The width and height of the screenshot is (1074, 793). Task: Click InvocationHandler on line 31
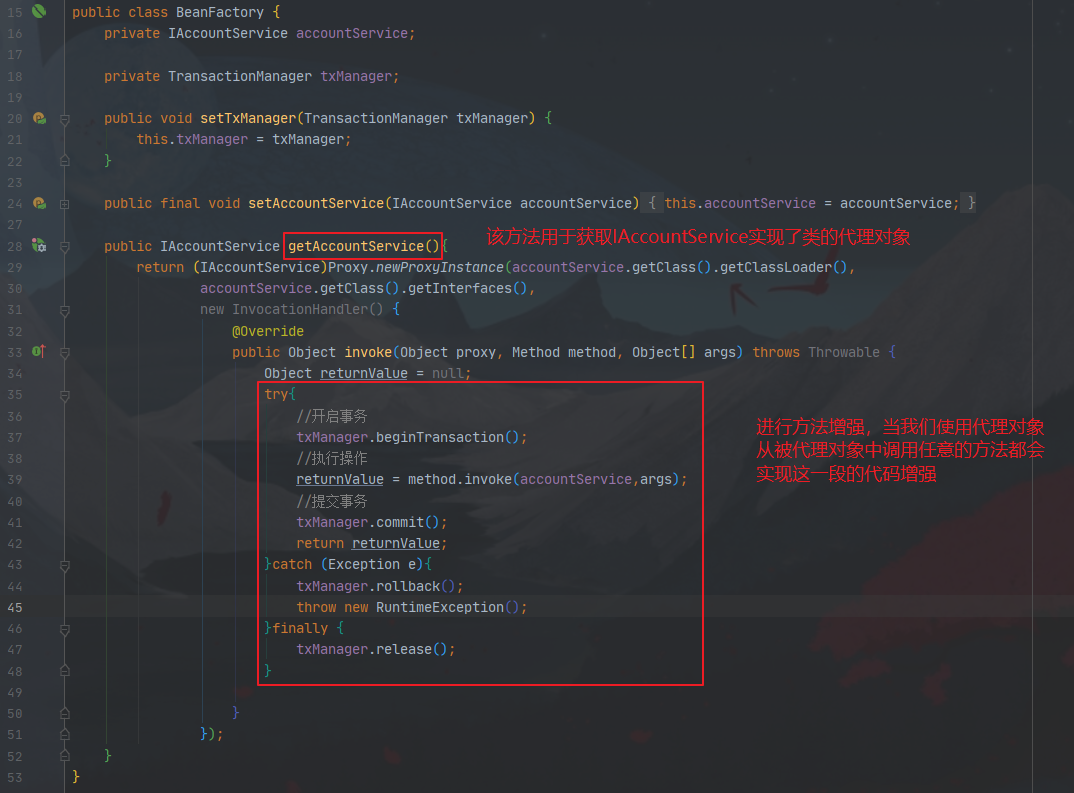tap(299, 310)
